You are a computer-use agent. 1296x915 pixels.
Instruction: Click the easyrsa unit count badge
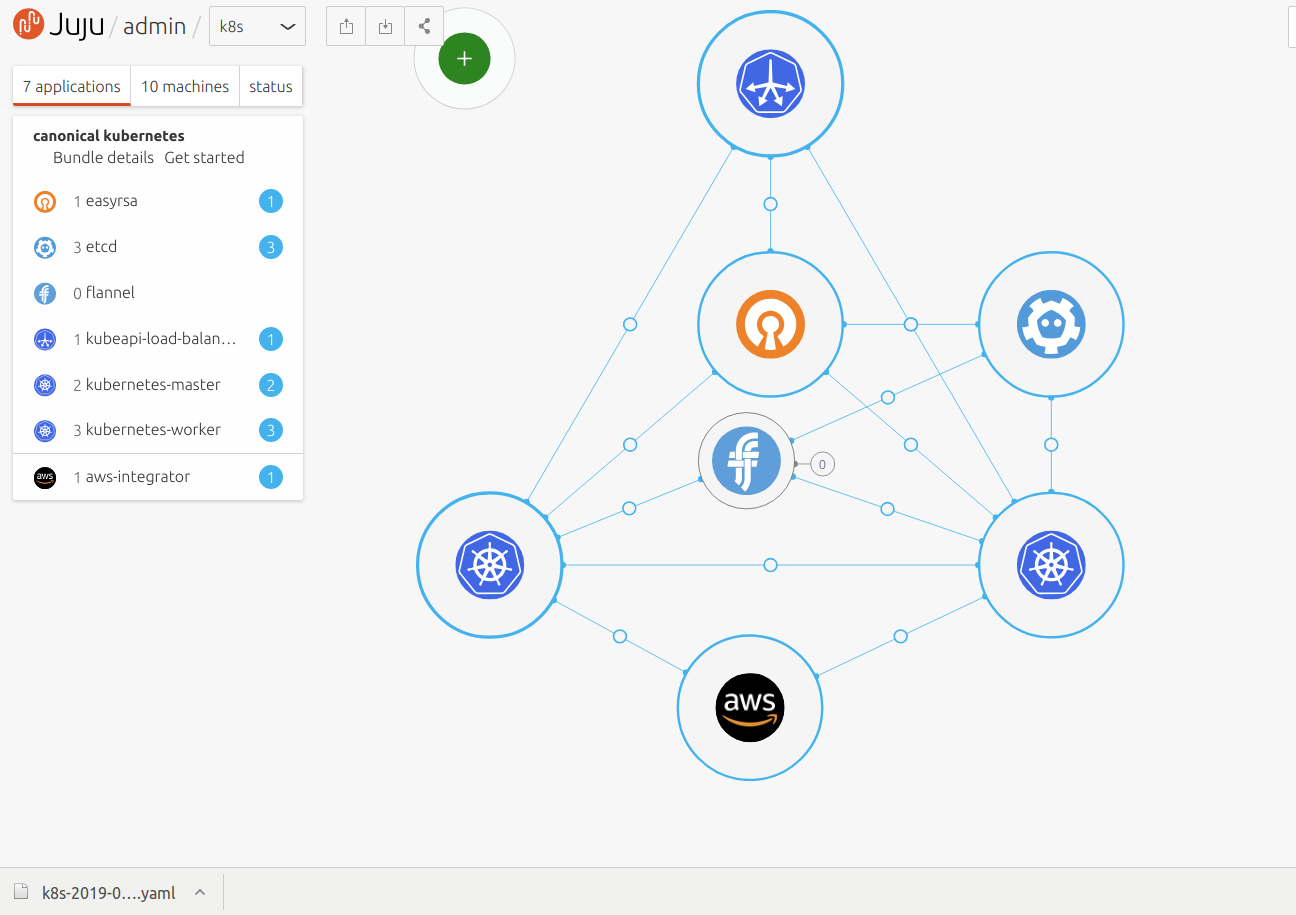click(x=271, y=201)
